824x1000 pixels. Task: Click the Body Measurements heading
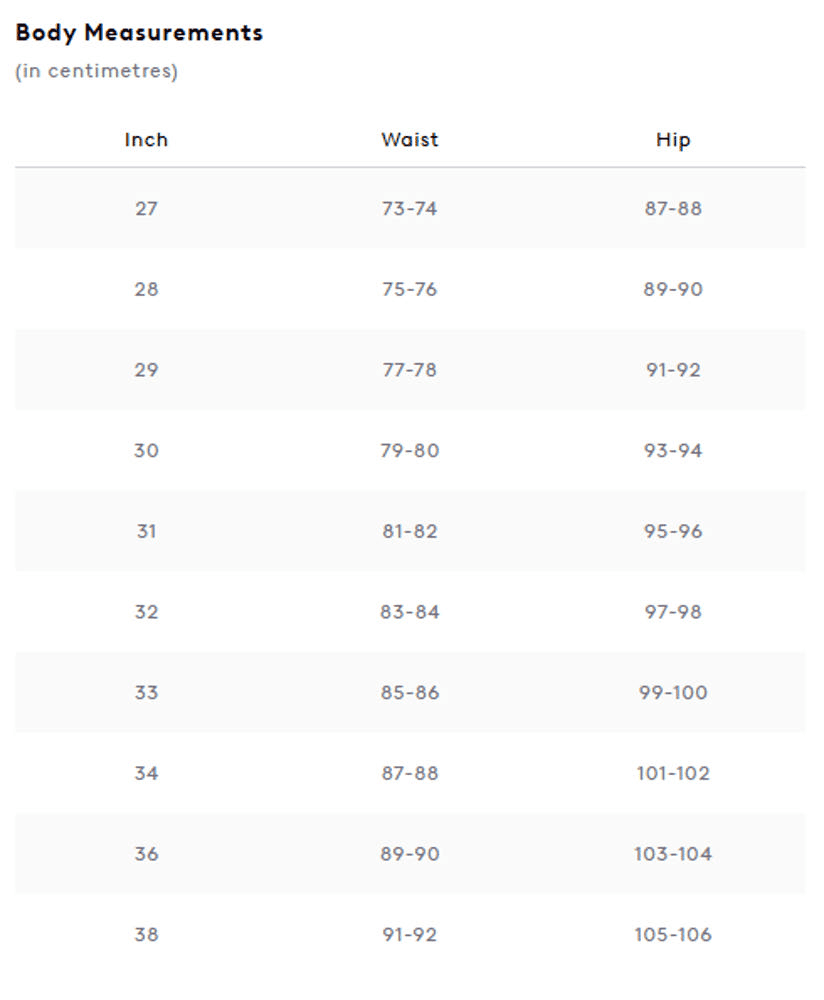(139, 33)
